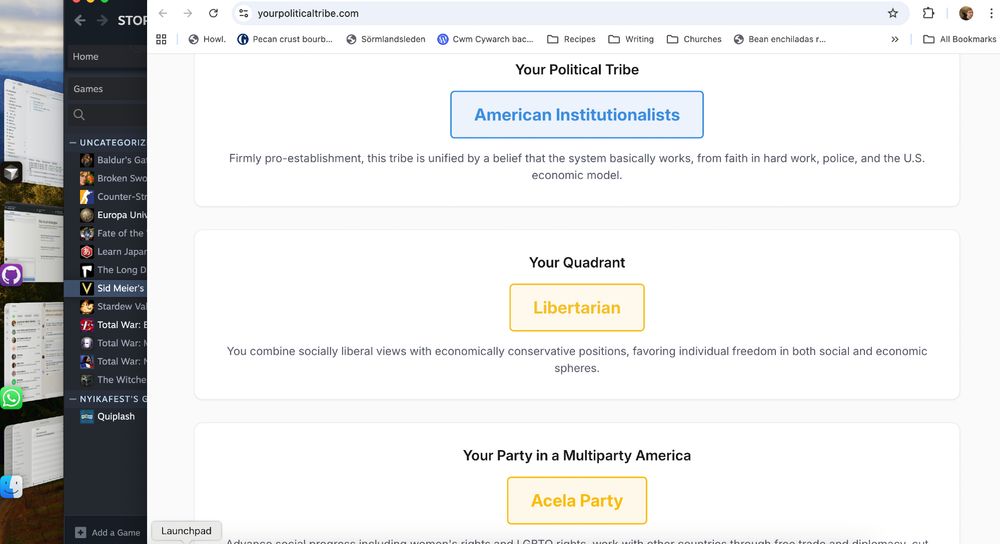The width and height of the screenshot is (1000, 544).
Task: Select Stardew Valley in the game list
Action: tap(119, 307)
